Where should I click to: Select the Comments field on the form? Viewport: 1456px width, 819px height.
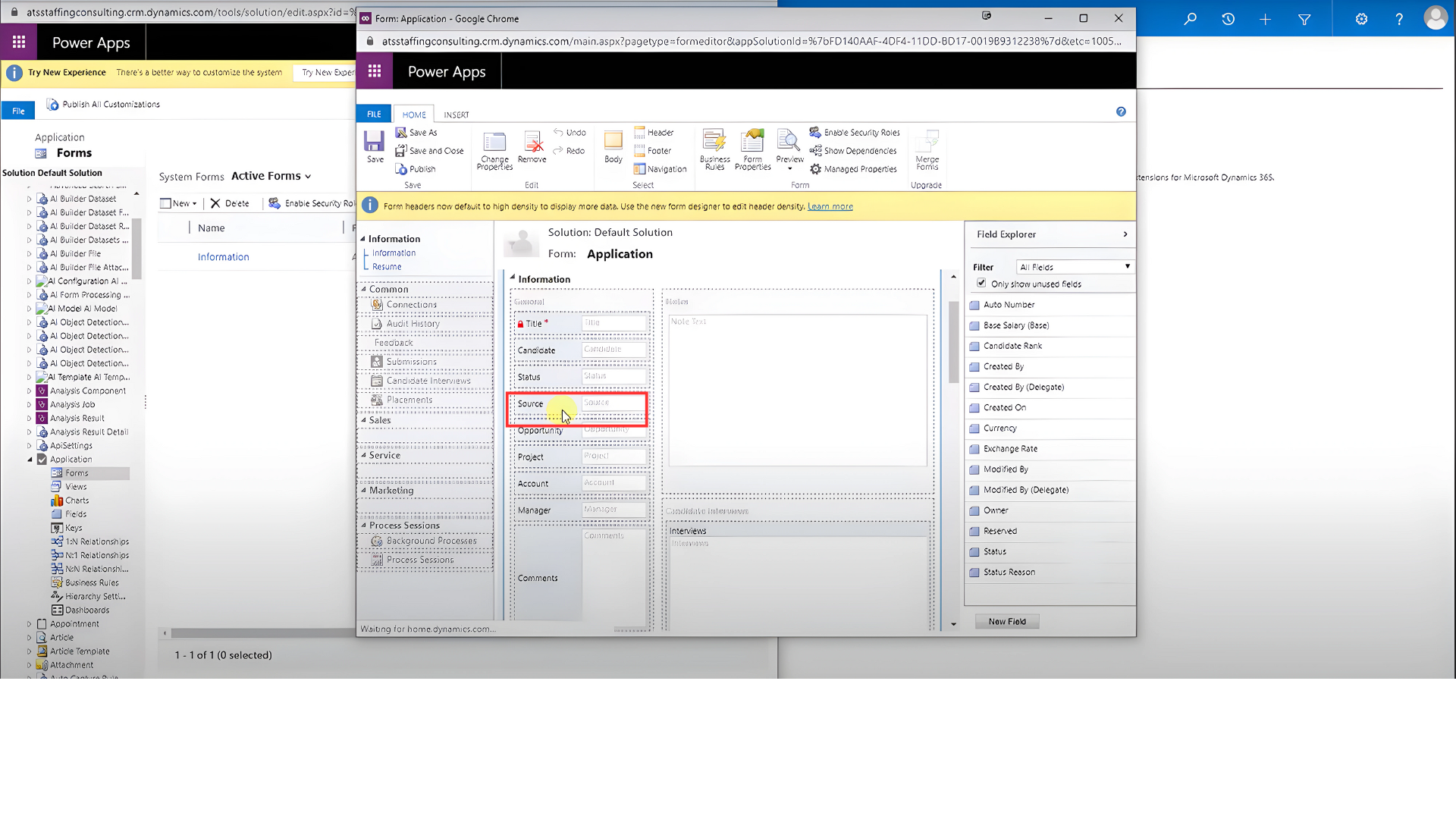[x=581, y=578]
